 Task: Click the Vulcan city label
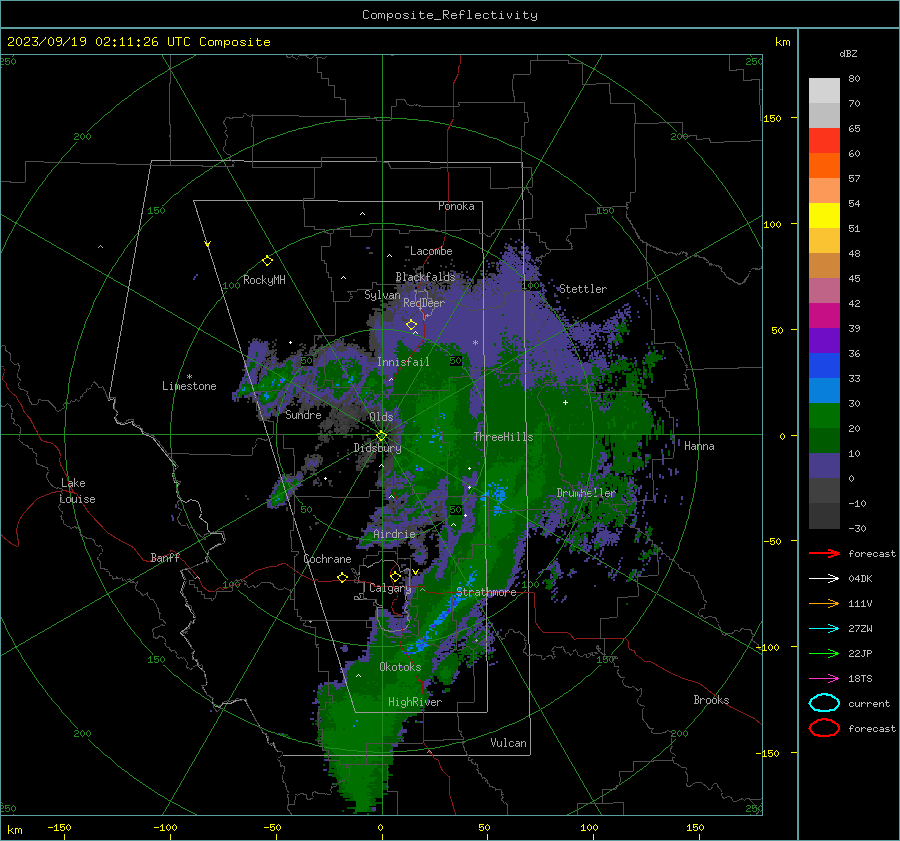[x=508, y=743]
